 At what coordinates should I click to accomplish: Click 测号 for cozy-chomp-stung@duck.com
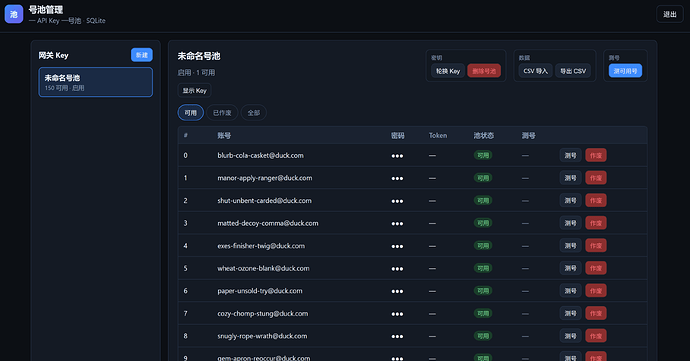coord(571,313)
